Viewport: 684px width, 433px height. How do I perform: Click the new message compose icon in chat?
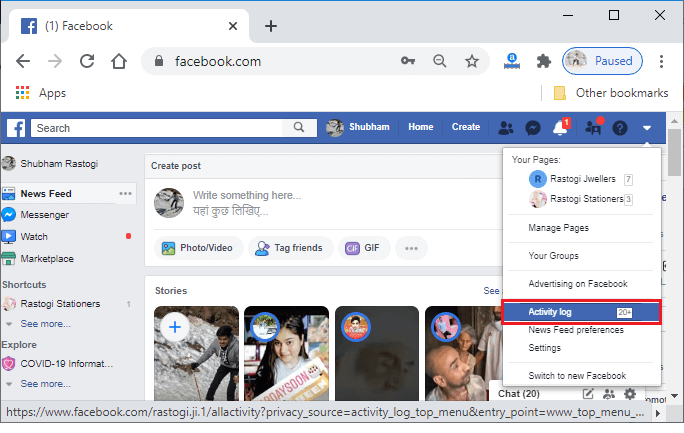coord(588,394)
